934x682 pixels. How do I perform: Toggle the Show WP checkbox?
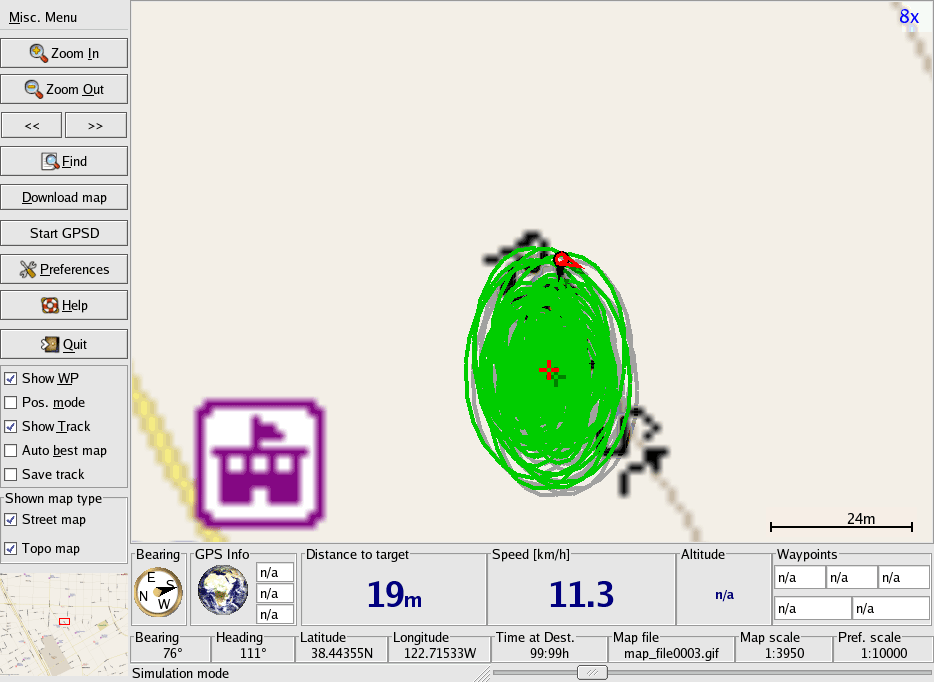click(11, 379)
